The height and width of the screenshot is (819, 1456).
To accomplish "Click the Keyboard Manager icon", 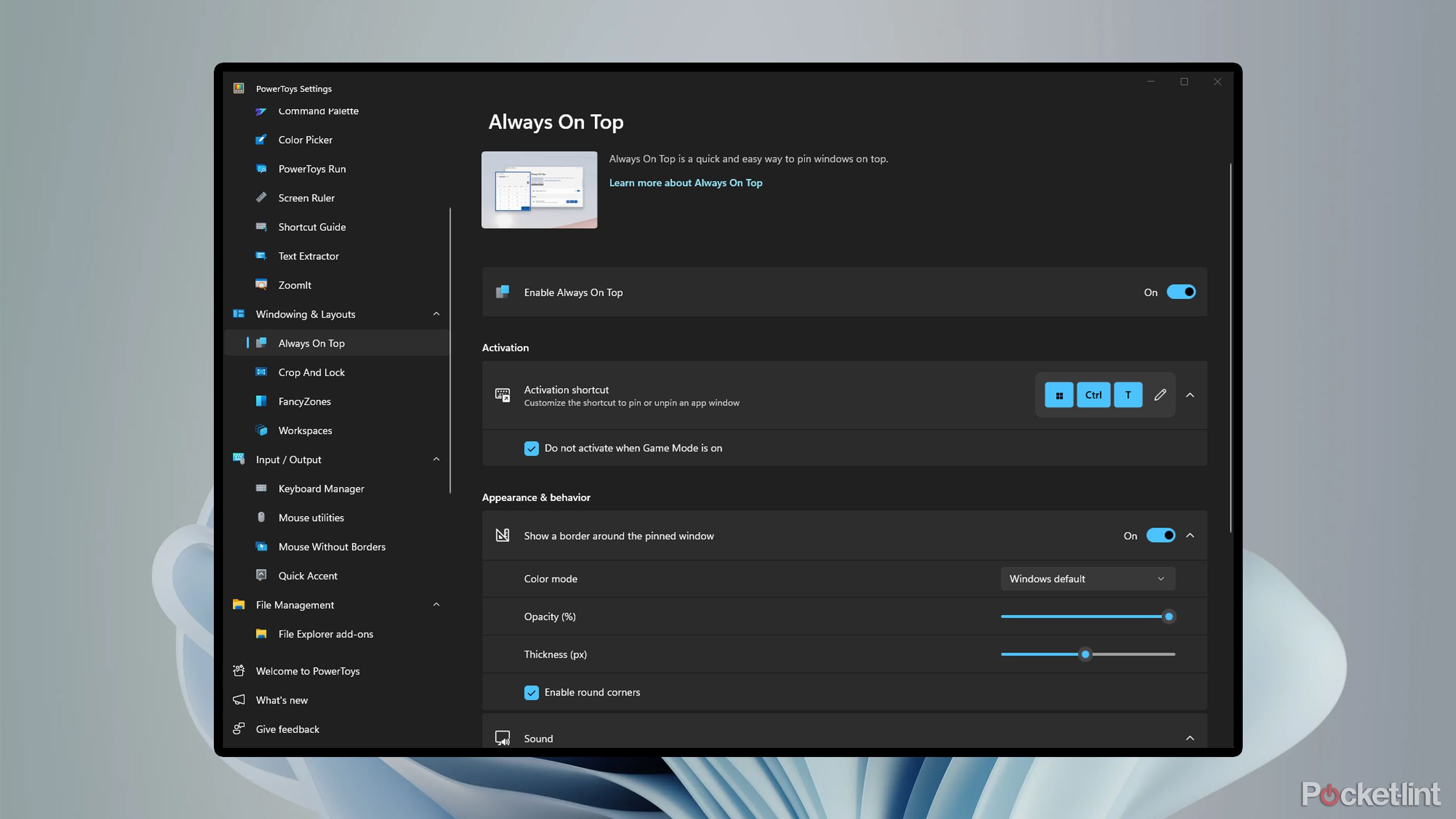I will (261, 488).
